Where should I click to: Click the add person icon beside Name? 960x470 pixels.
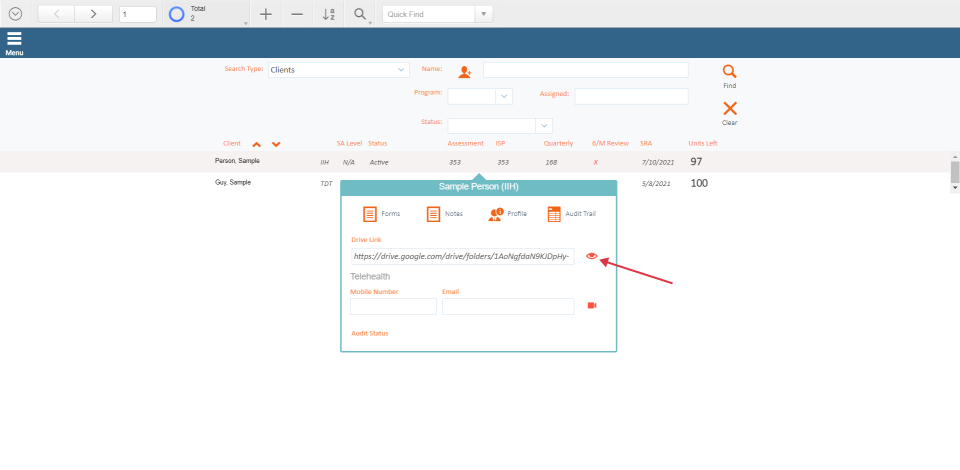pos(464,71)
